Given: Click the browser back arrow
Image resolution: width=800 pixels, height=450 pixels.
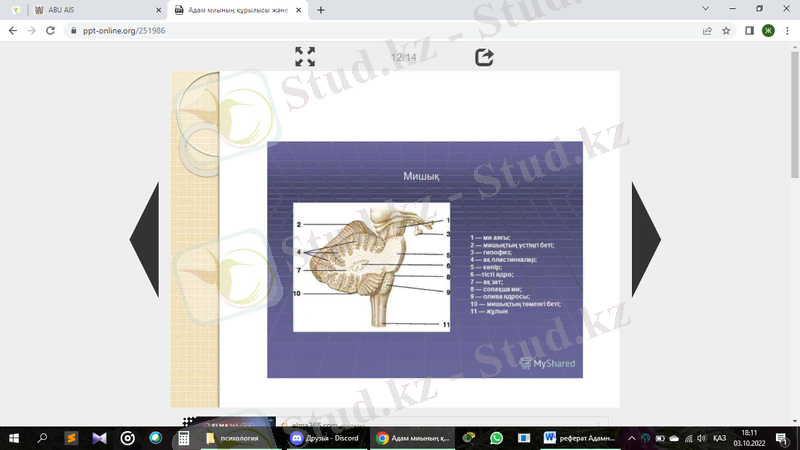Looking at the screenshot, I should coord(13,31).
